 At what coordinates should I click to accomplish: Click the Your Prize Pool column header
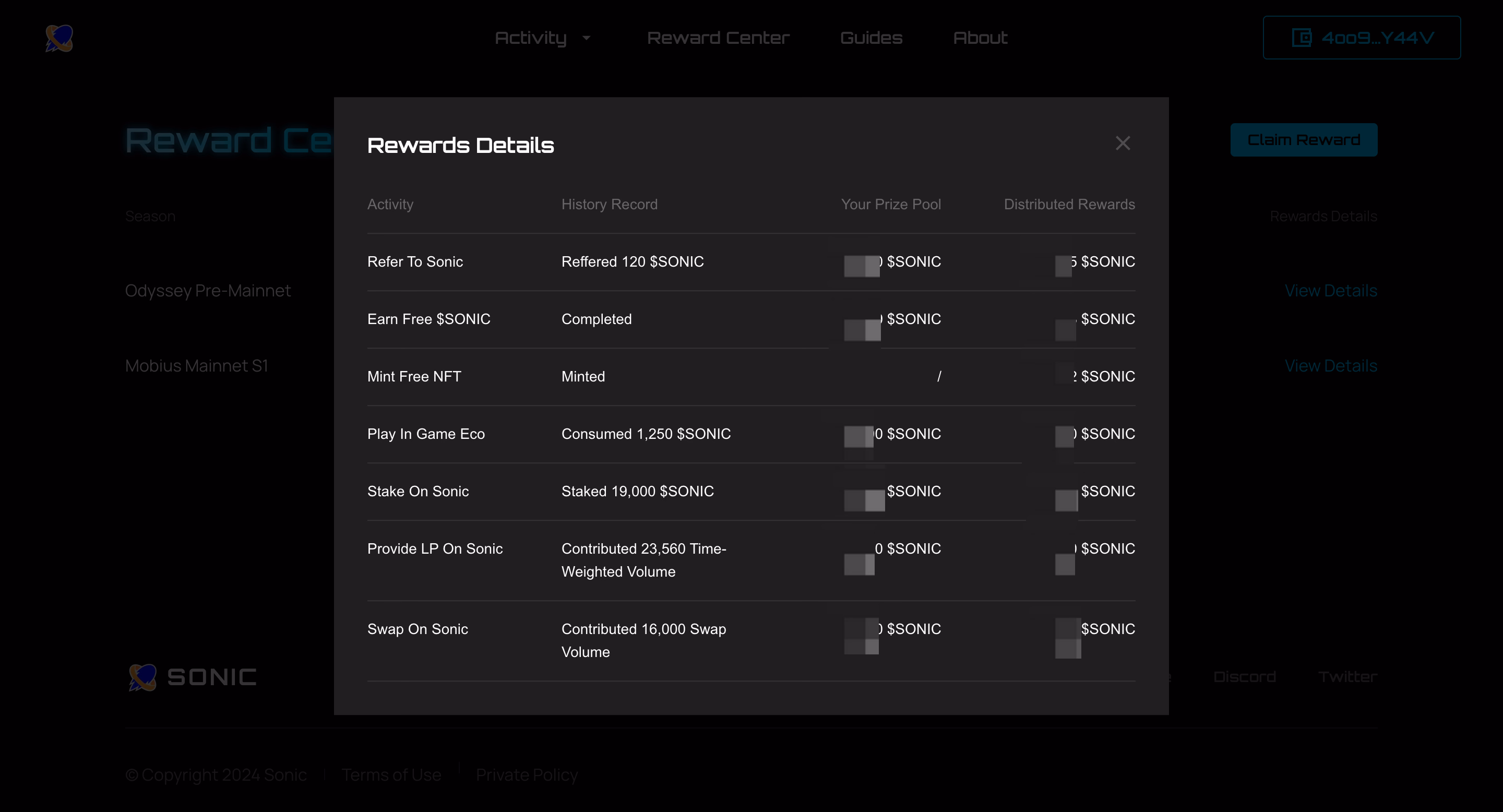click(x=891, y=204)
